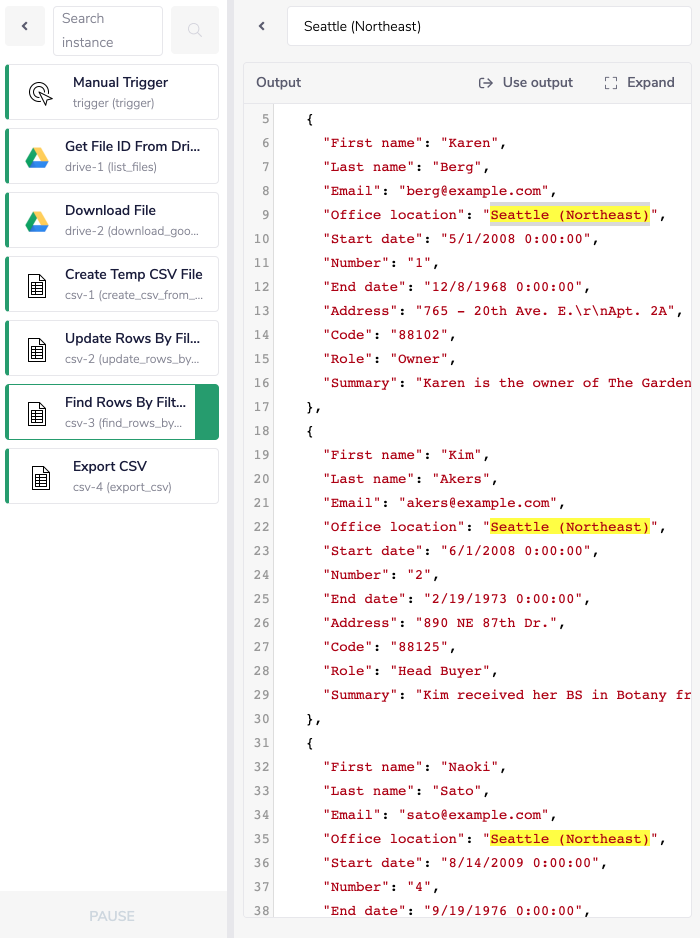Click the search magnifier icon
700x938 pixels.
point(194,30)
